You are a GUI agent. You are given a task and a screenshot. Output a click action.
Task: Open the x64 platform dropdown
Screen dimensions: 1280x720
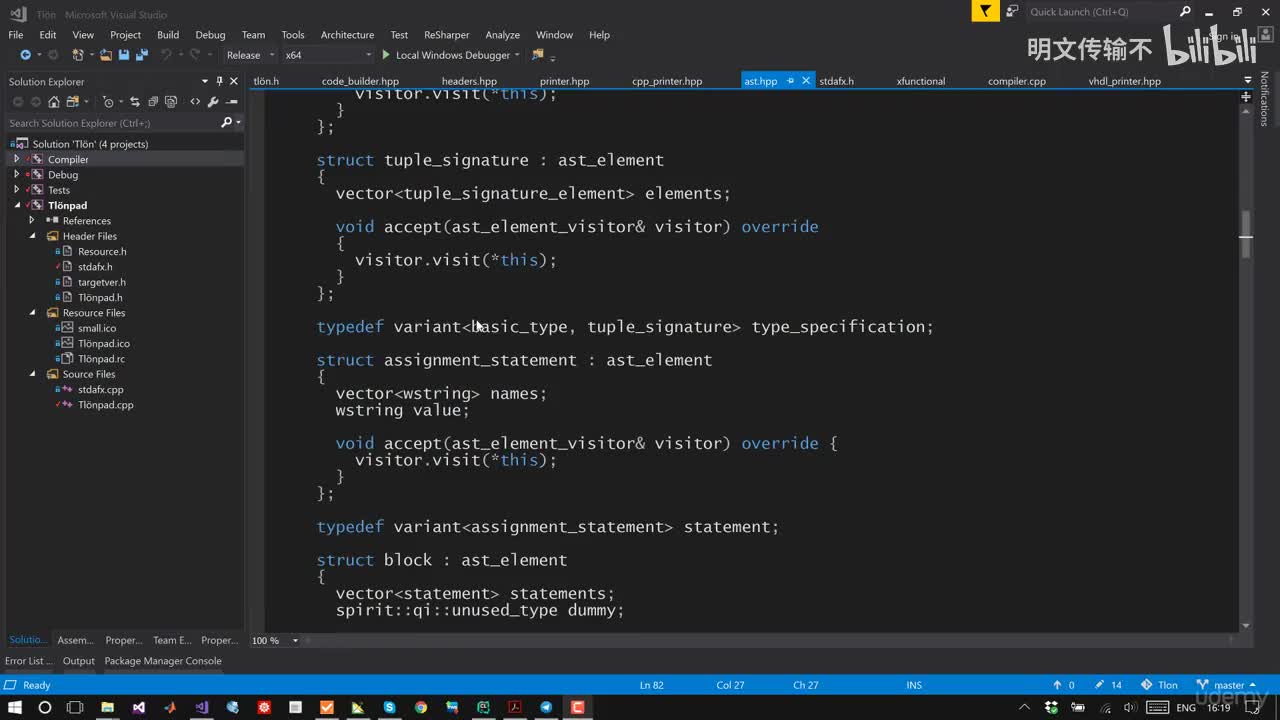pyautogui.click(x=327, y=55)
